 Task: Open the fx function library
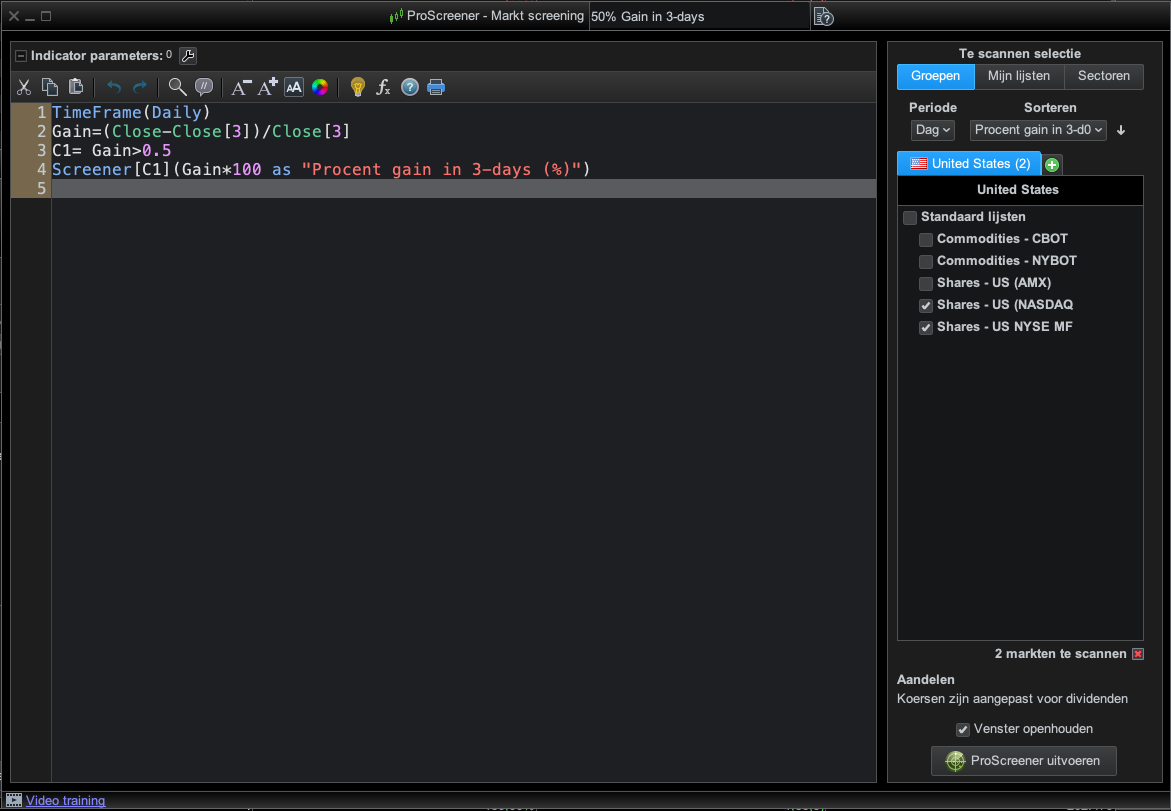pyautogui.click(x=383, y=87)
